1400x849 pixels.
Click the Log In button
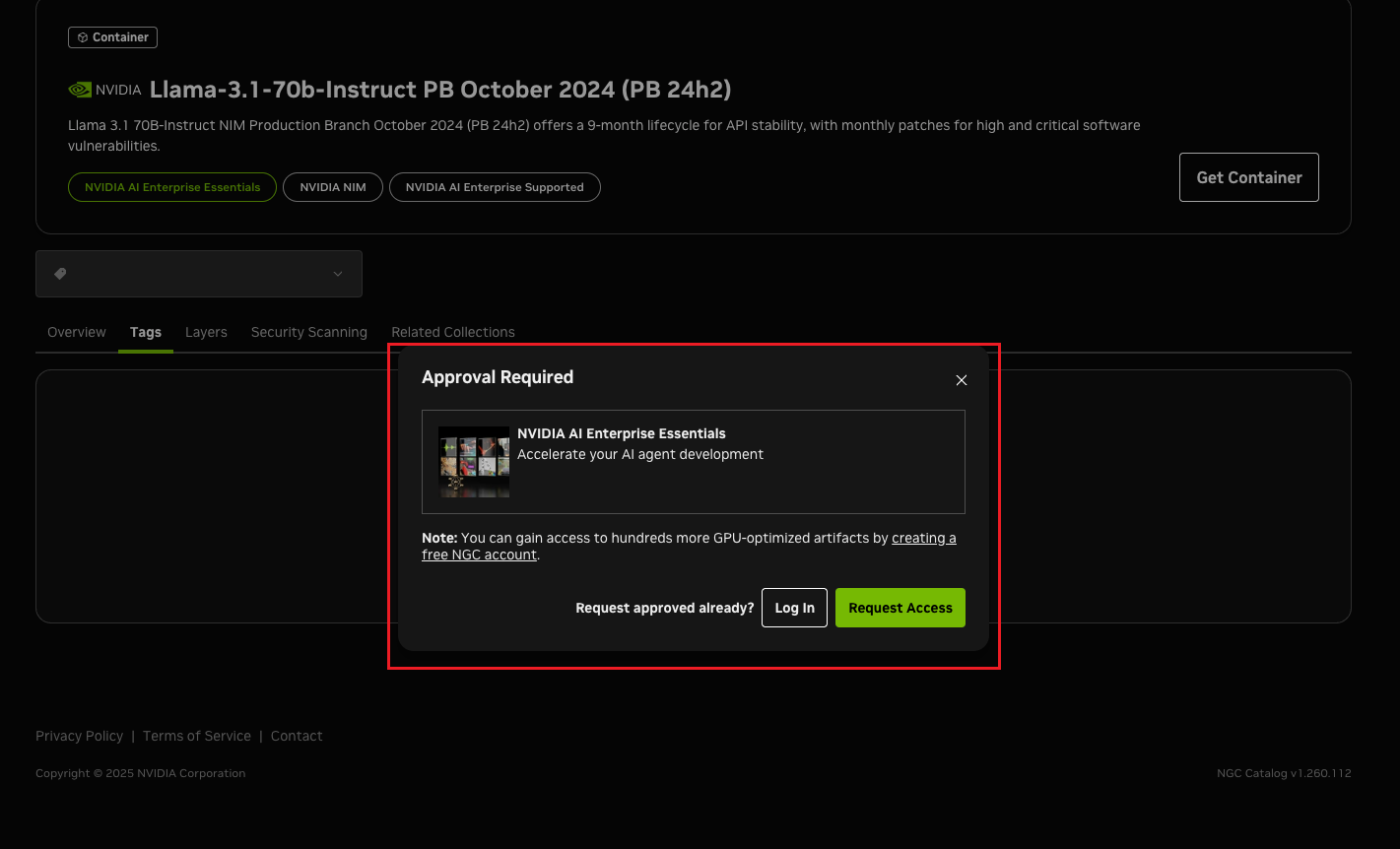[794, 608]
